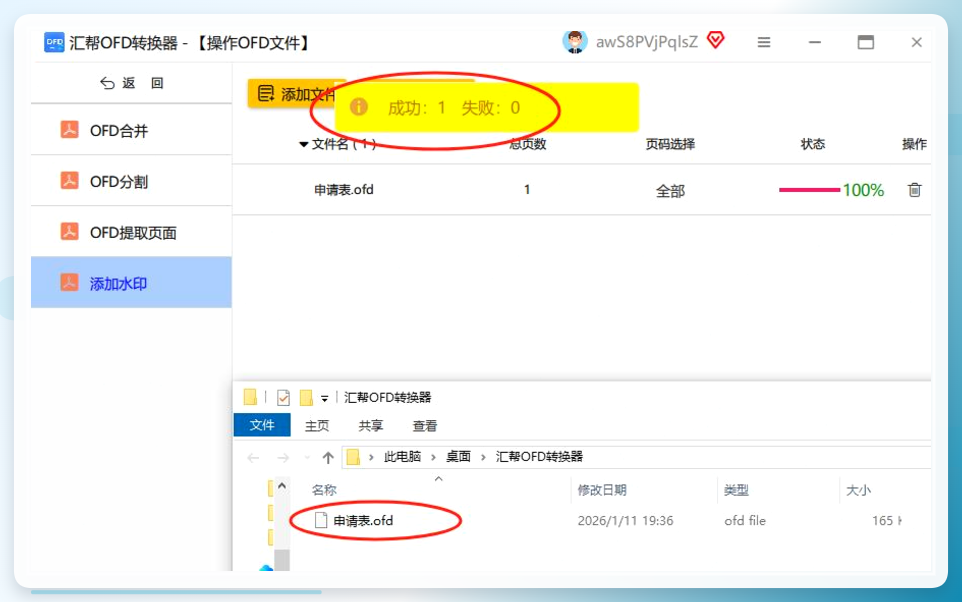Click the 状态 column header
This screenshot has width=962, height=602.
pos(813,144)
